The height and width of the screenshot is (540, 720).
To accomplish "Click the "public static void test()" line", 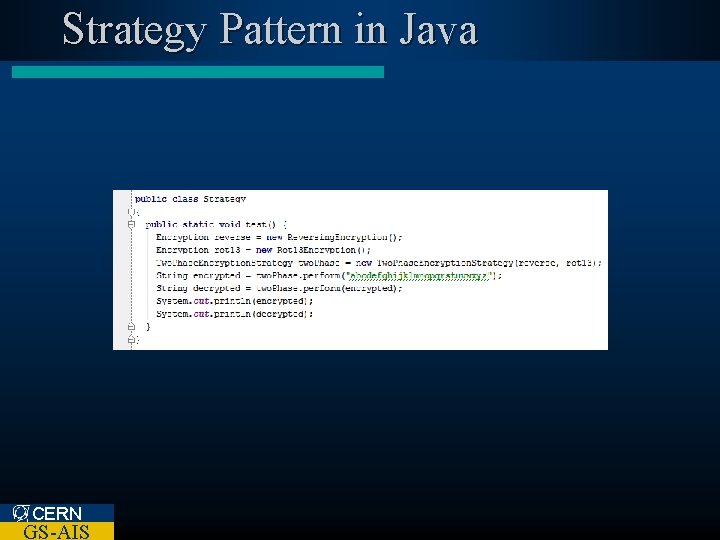I will click(x=216, y=225).
